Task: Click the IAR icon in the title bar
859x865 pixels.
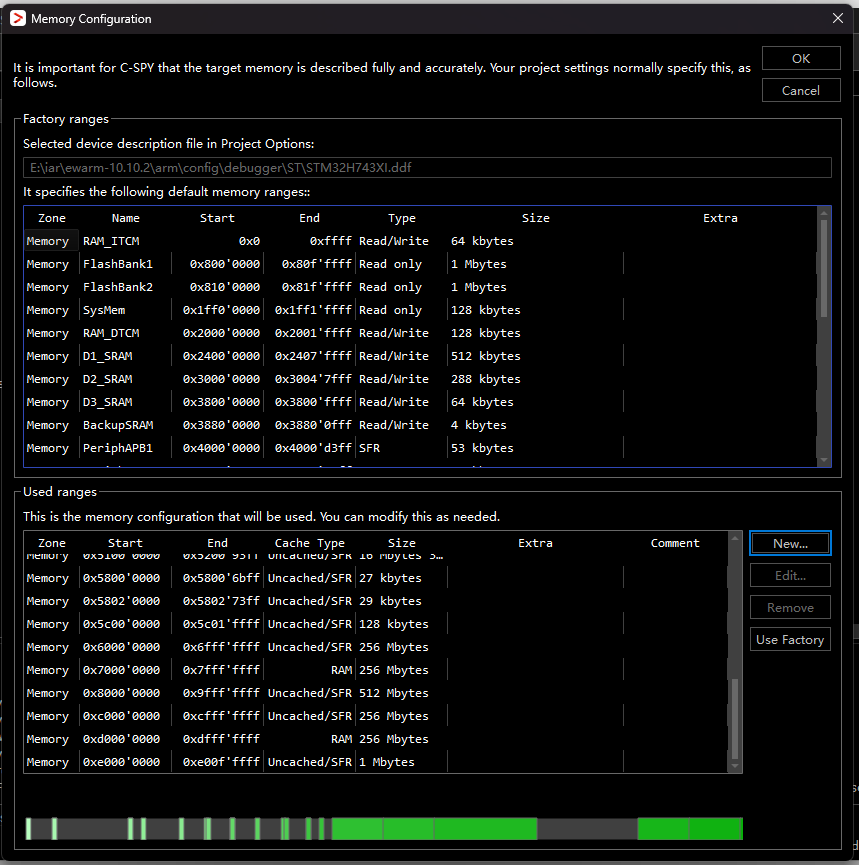Action: click(x=18, y=18)
